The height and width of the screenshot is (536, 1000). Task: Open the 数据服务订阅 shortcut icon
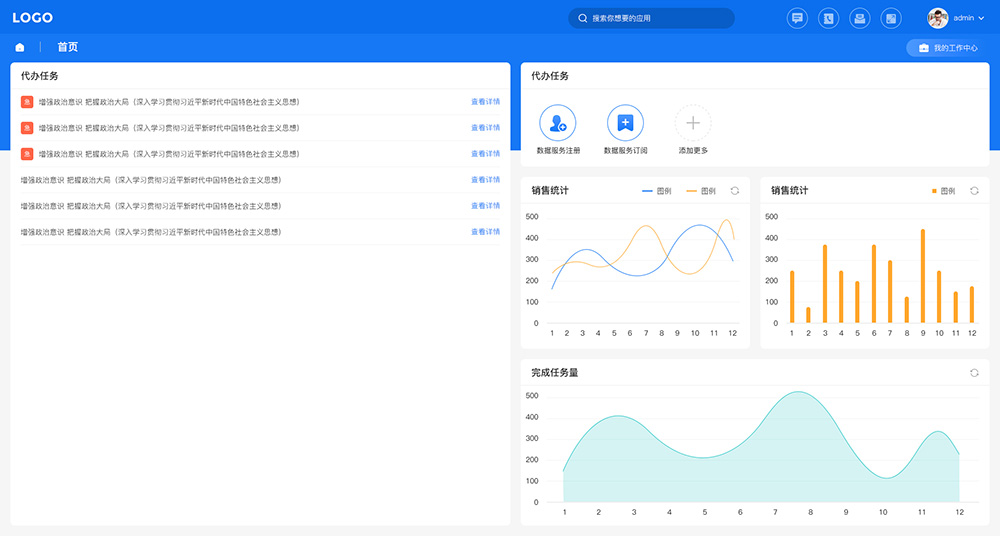pos(625,123)
